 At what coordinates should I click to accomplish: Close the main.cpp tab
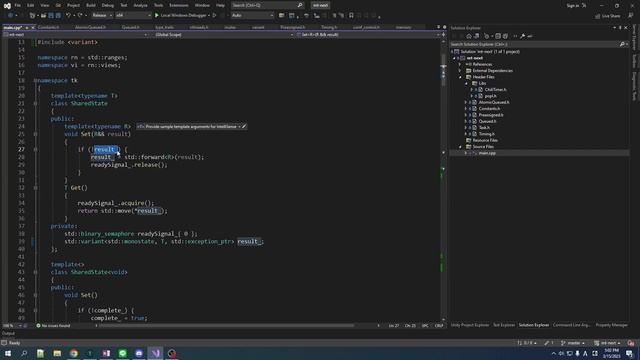[33, 27]
